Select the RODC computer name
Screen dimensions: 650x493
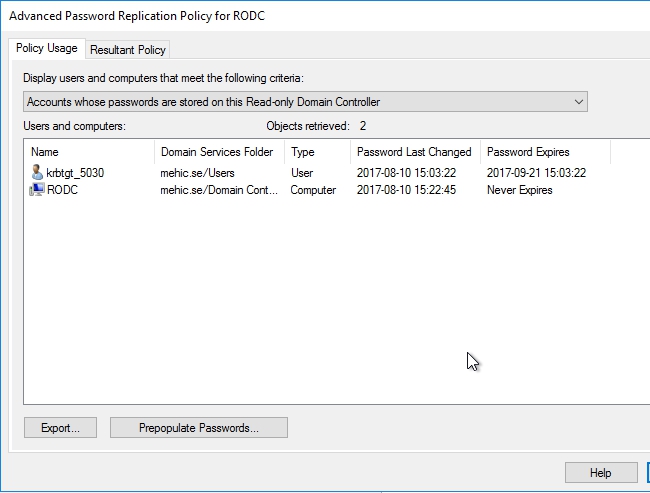[x=62, y=190]
